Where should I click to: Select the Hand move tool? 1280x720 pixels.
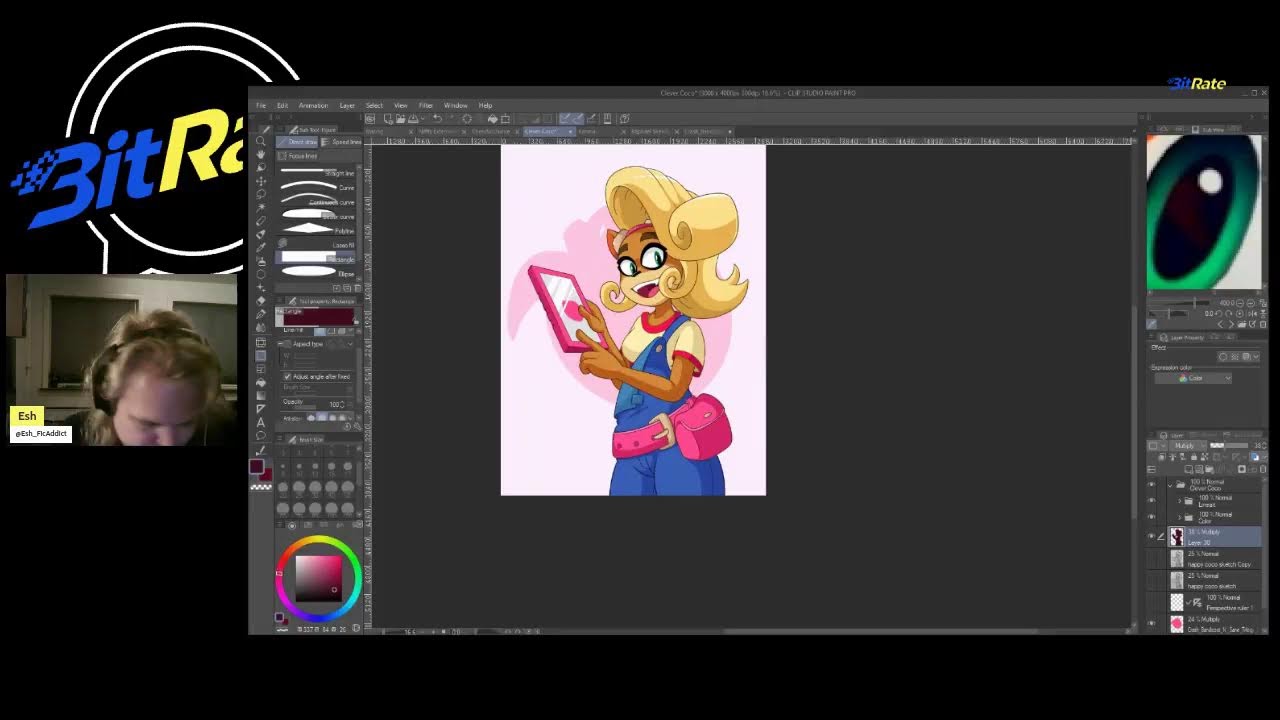(x=262, y=154)
